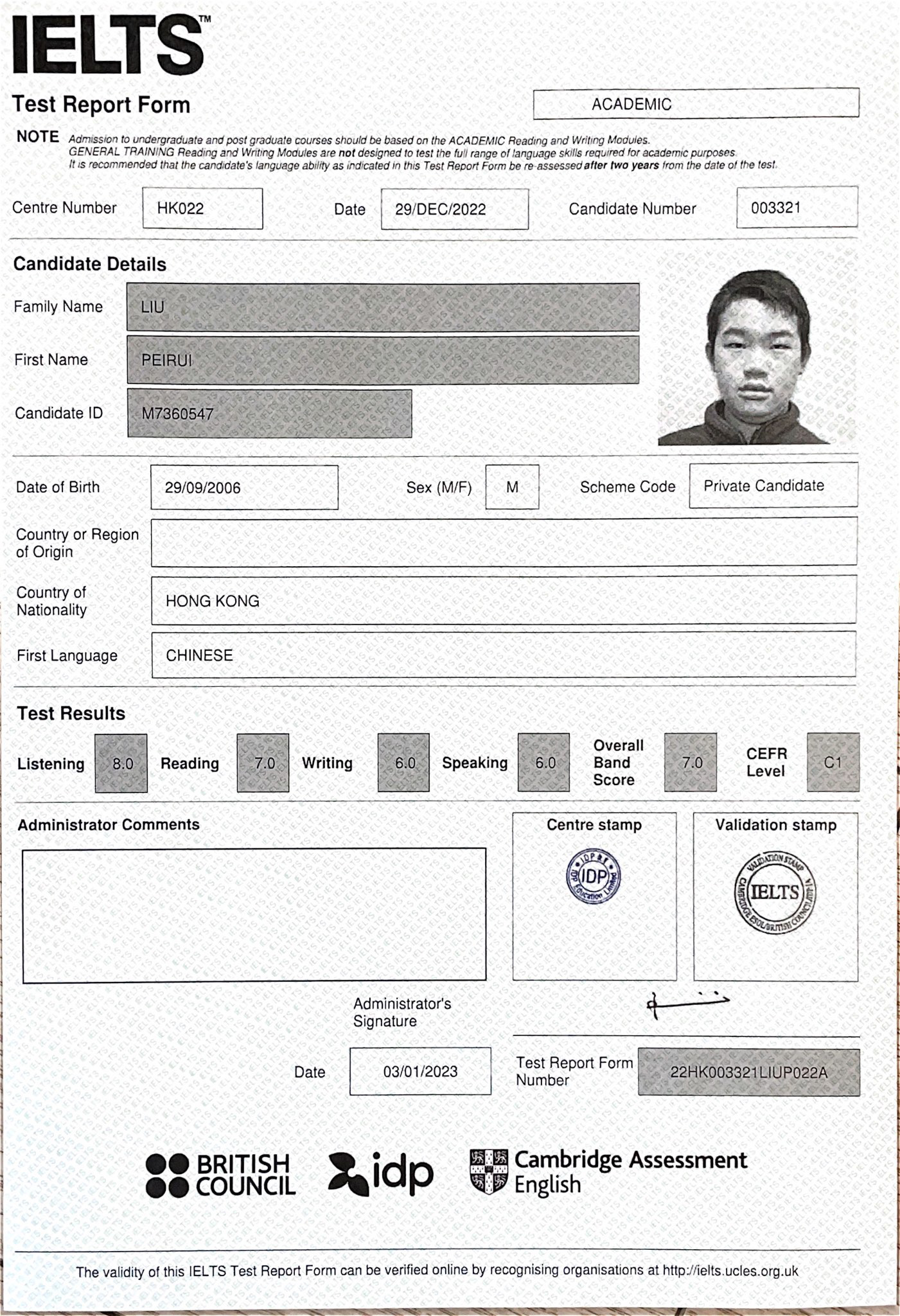Click the idp logo in the footer

(380, 1173)
